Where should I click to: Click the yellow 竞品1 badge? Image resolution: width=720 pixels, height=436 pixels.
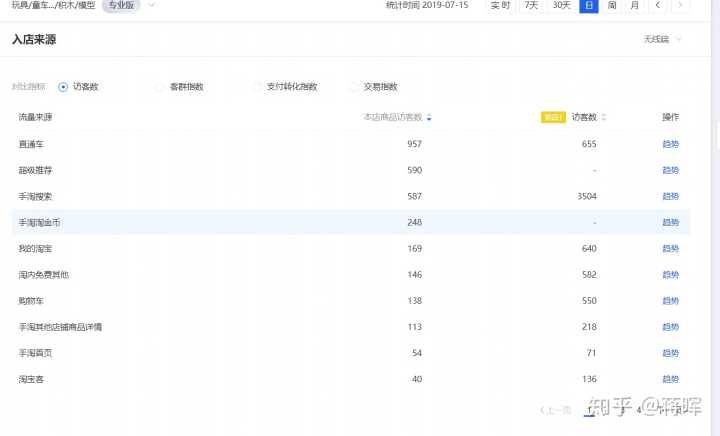552,118
